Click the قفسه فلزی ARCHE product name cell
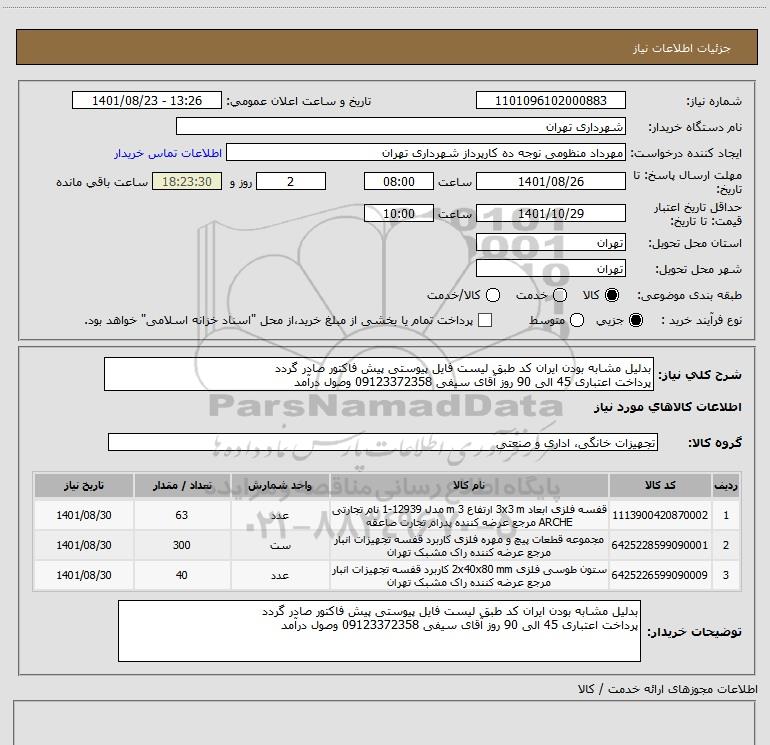 (469, 515)
